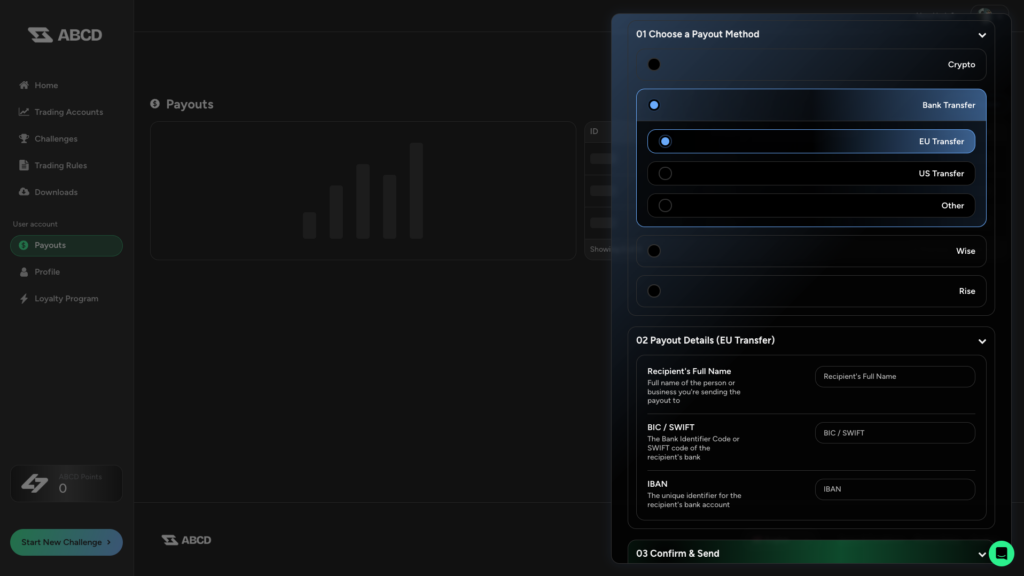Collapse the Choose a Payout Method section
Image resolution: width=1024 pixels, height=576 pixels.
pos(981,34)
